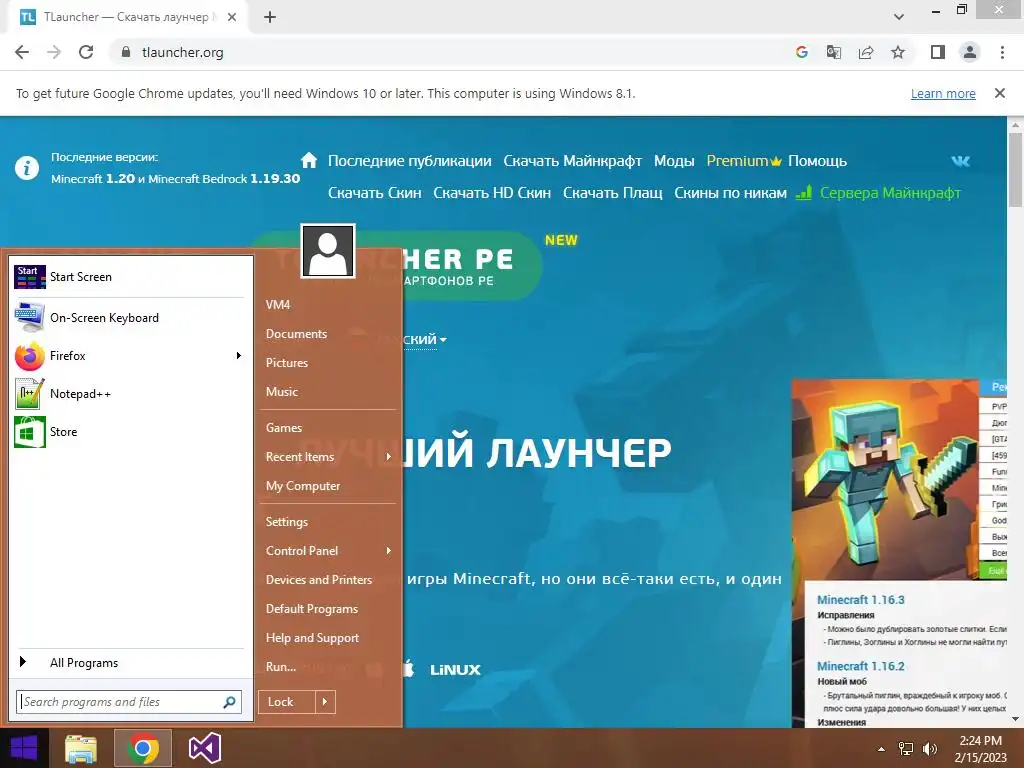Close the TLauncher tab
This screenshot has height=768, width=1024.
point(232,18)
